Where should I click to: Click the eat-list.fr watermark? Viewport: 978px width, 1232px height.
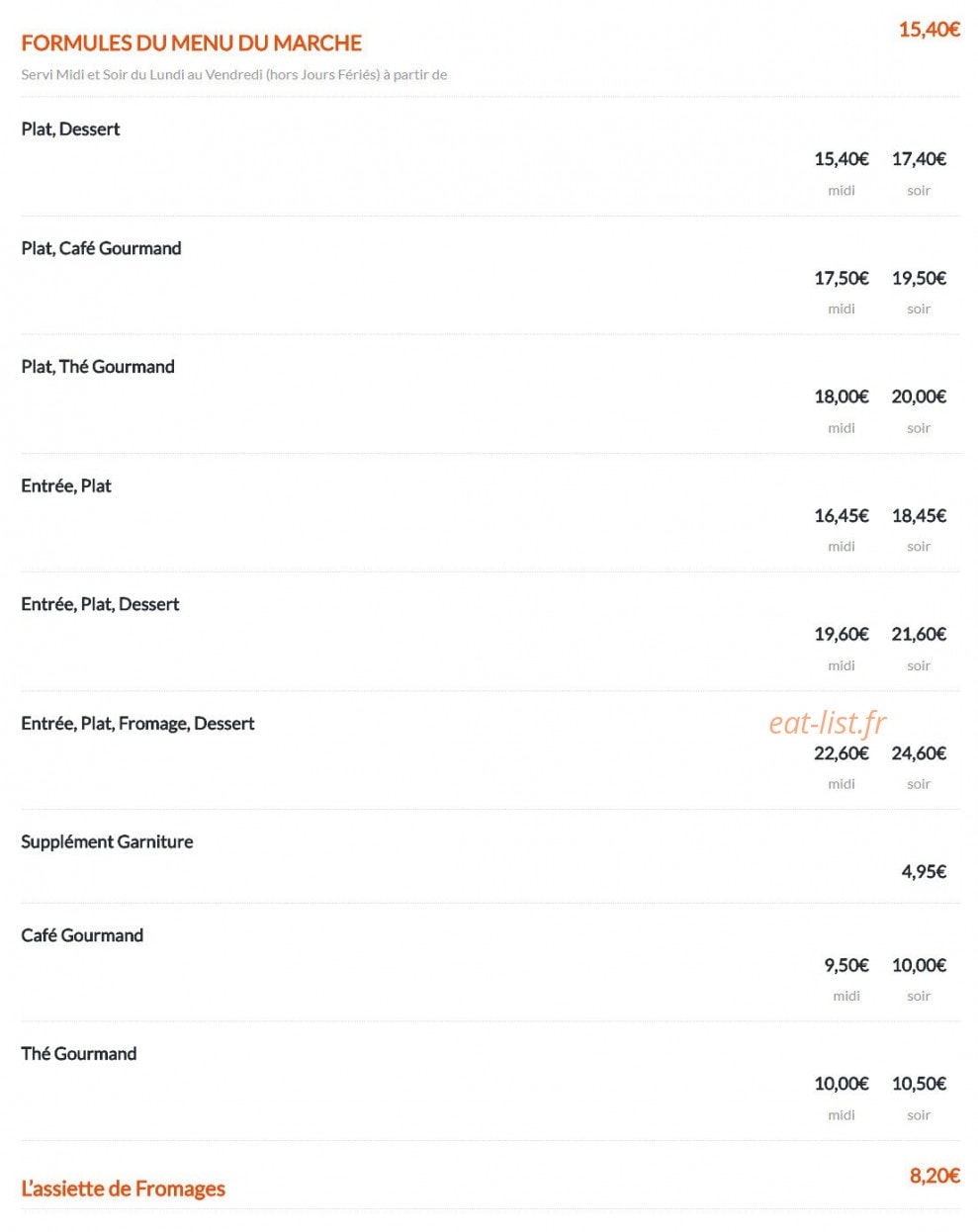[828, 723]
